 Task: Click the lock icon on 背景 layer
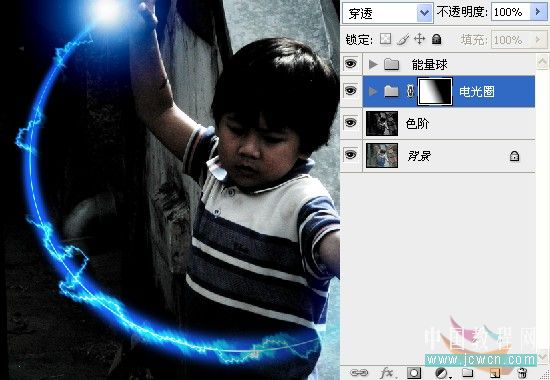click(514, 155)
